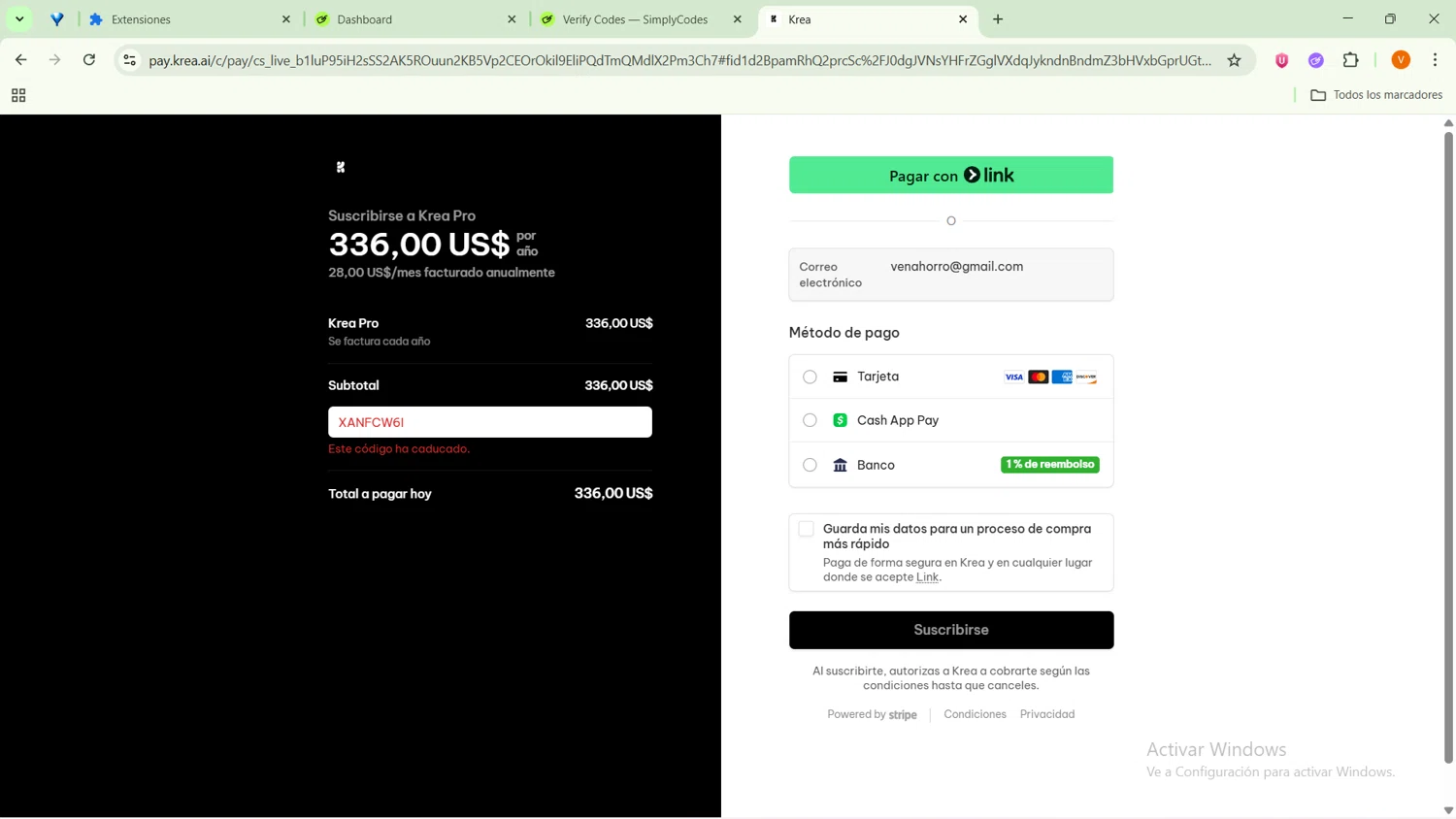1456x819 pixels.
Task: Open the Condiciones link
Action: click(x=975, y=714)
